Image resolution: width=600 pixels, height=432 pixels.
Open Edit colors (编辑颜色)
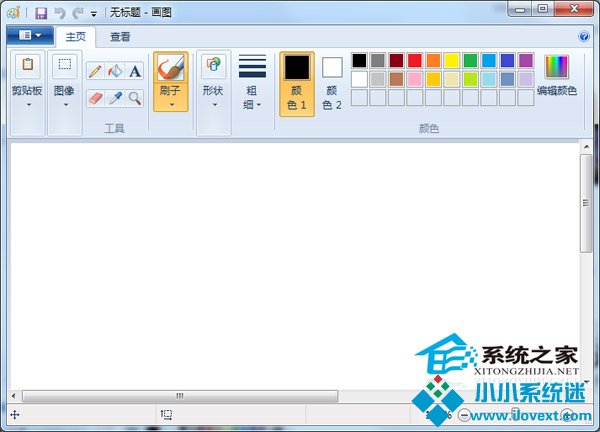(557, 75)
